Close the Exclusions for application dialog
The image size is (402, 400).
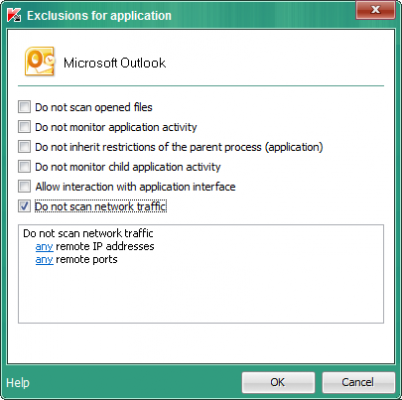coord(375,10)
